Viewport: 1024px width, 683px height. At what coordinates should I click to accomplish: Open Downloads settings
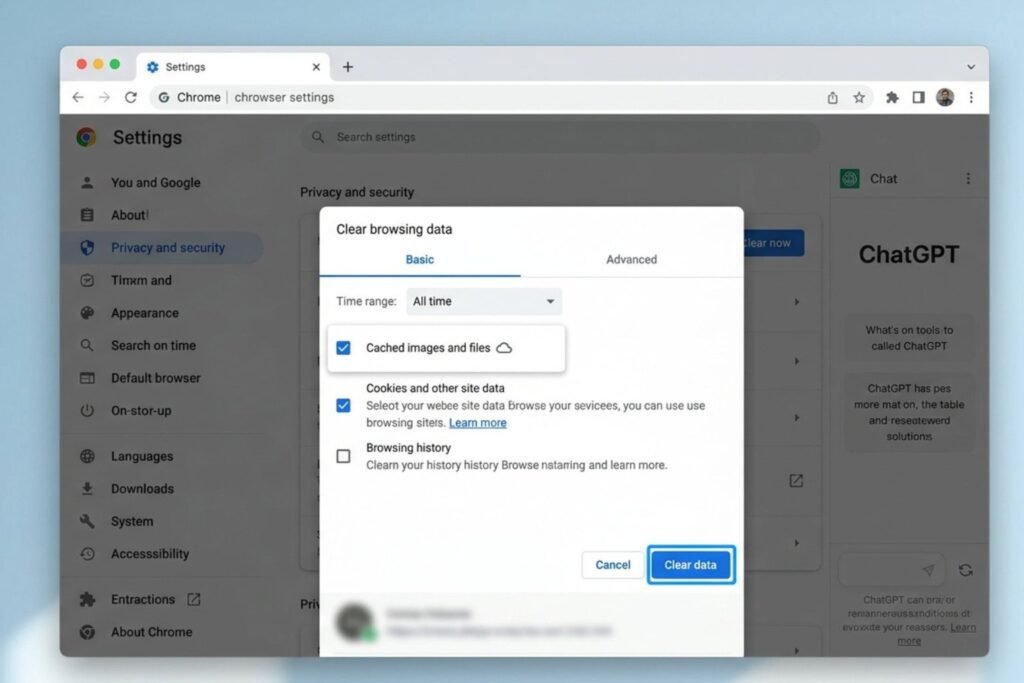[x=142, y=489]
